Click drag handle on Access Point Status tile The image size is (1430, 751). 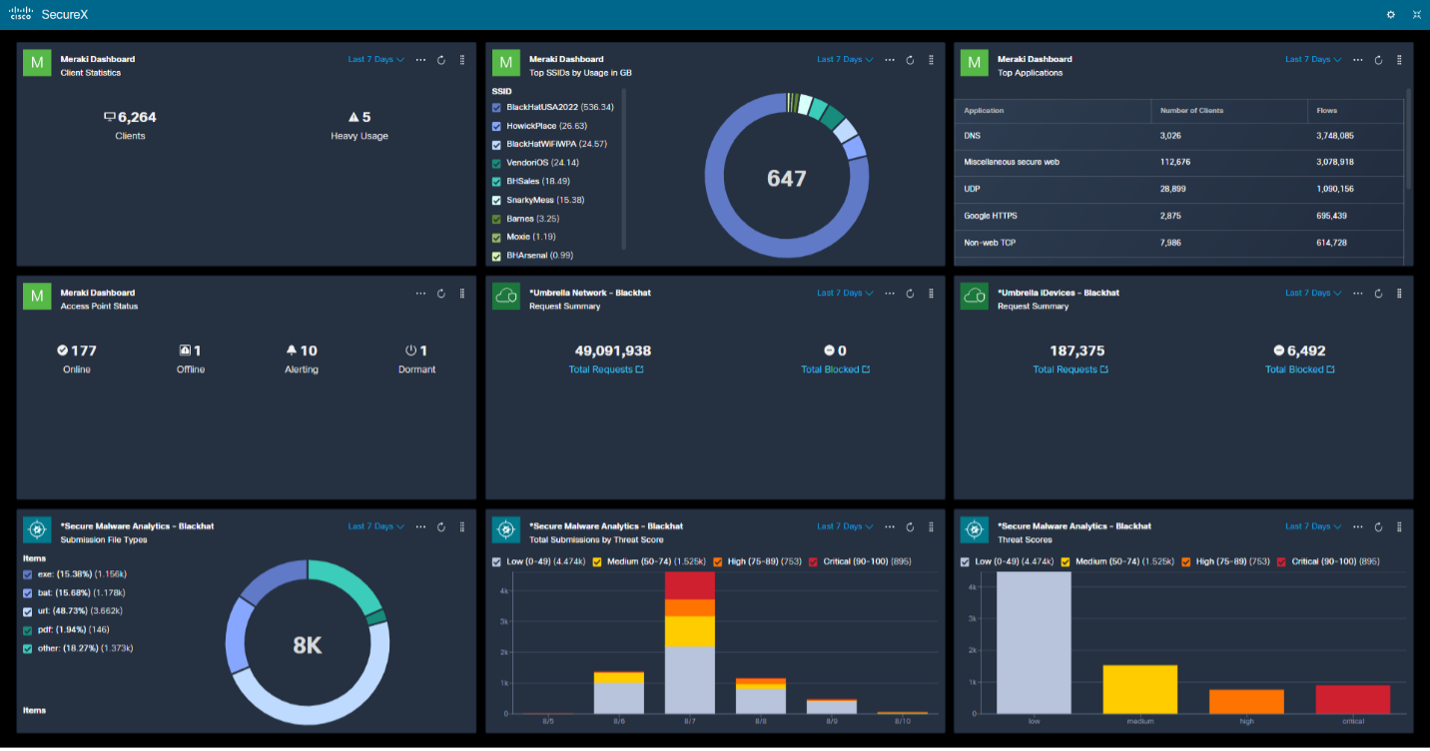(462, 294)
